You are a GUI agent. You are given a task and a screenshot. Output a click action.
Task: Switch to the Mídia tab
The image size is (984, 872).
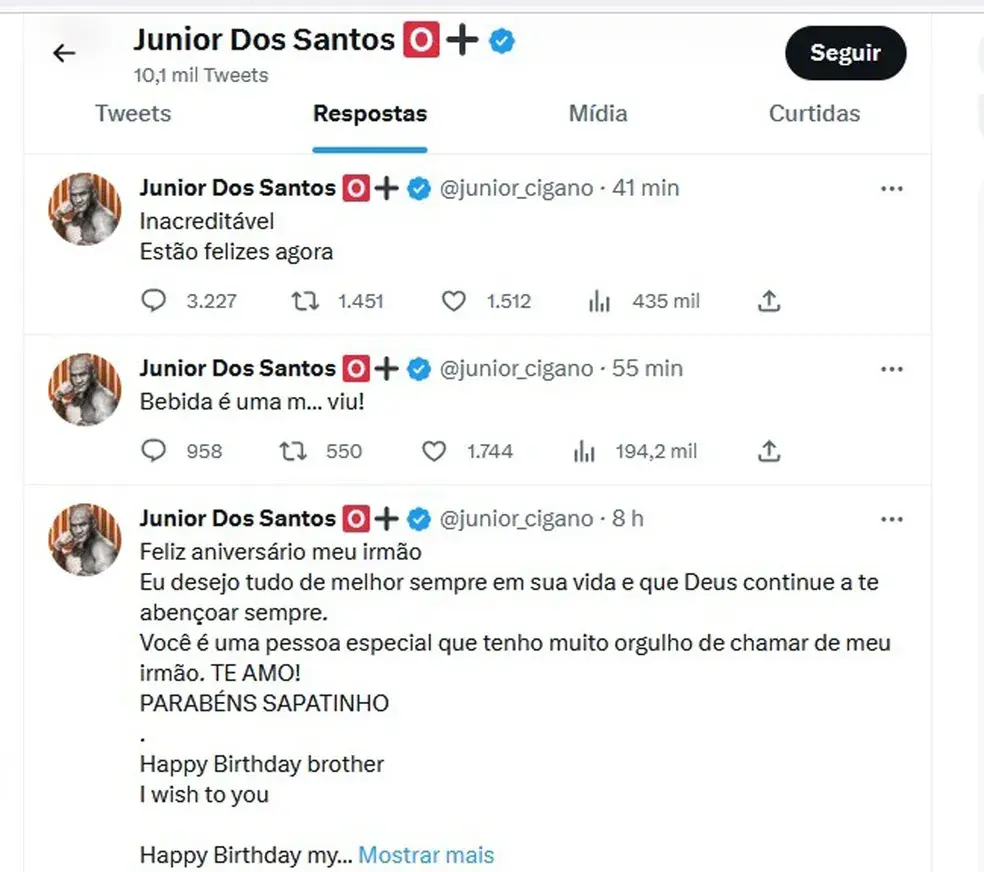point(597,114)
